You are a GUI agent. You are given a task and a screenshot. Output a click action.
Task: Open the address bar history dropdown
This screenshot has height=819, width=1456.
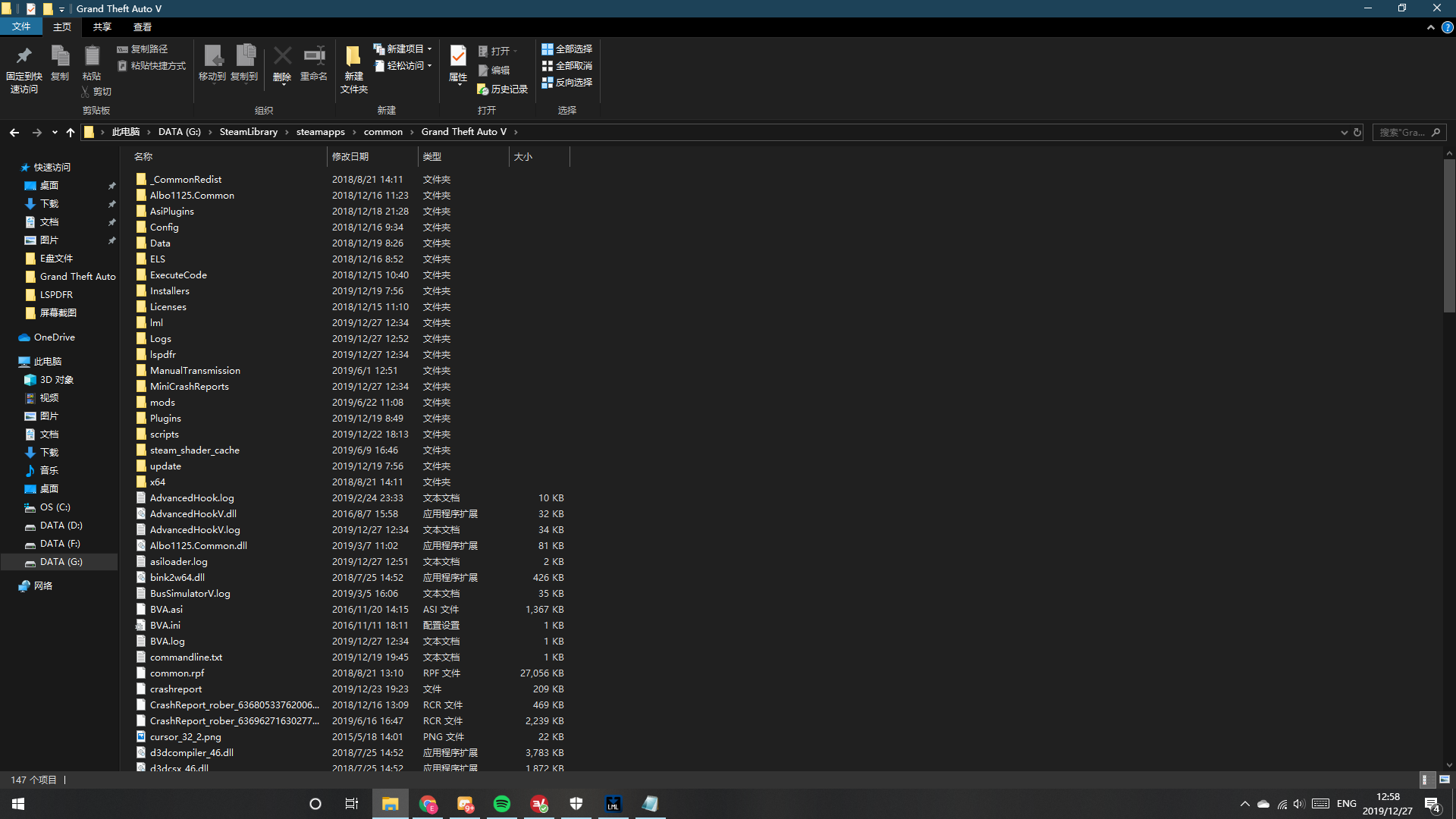point(1344,132)
